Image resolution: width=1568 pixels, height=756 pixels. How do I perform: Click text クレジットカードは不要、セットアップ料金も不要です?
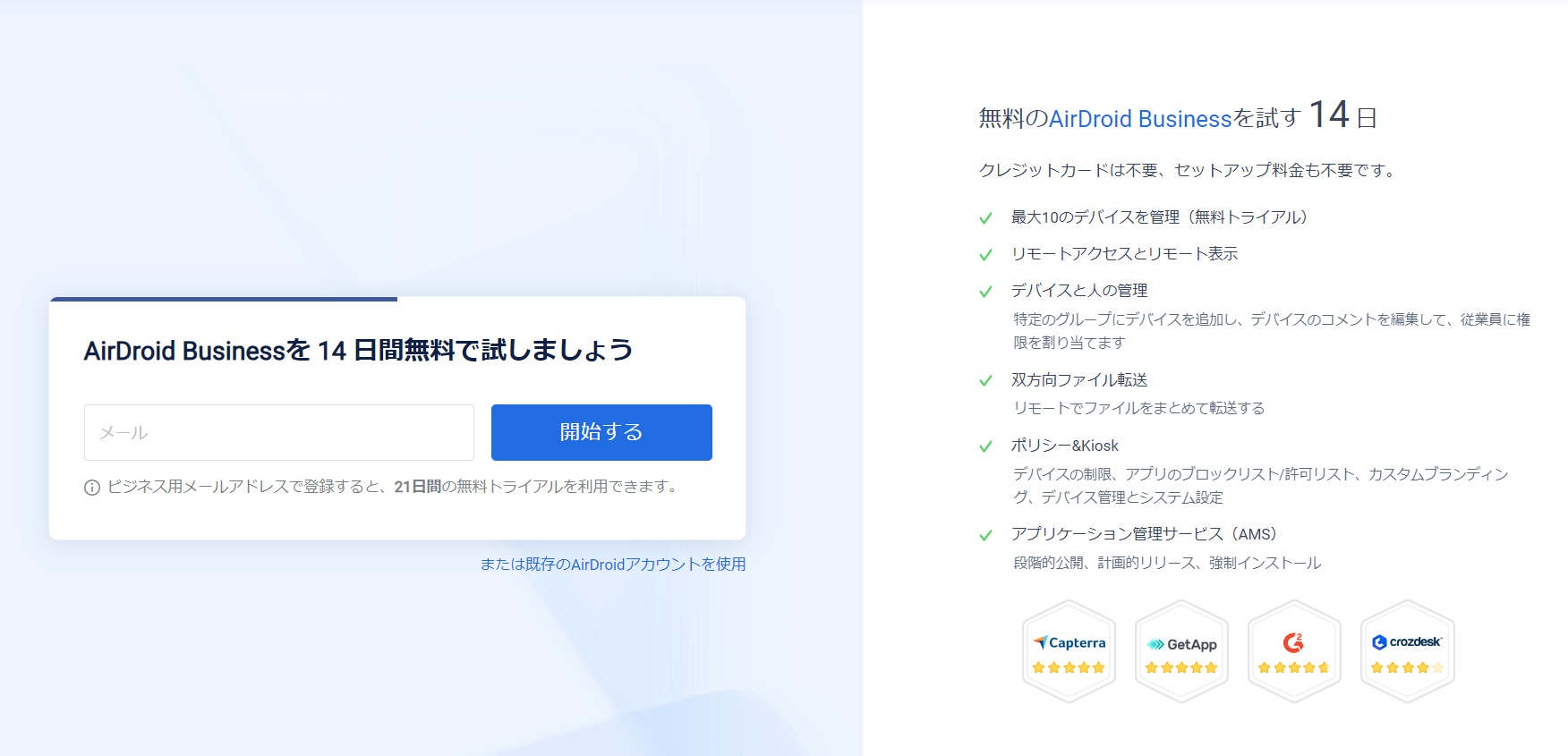[x=1188, y=170]
